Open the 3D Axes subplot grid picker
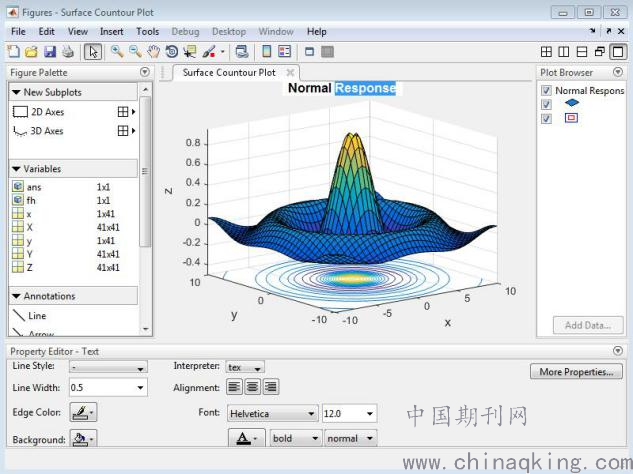The height and width of the screenshot is (474, 633). coord(126,131)
